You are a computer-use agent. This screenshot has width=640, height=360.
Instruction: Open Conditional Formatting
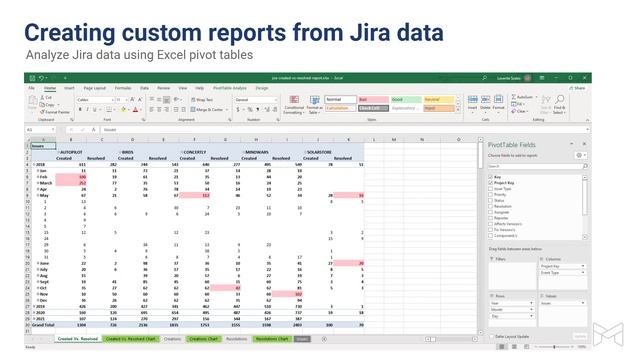[x=294, y=104]
